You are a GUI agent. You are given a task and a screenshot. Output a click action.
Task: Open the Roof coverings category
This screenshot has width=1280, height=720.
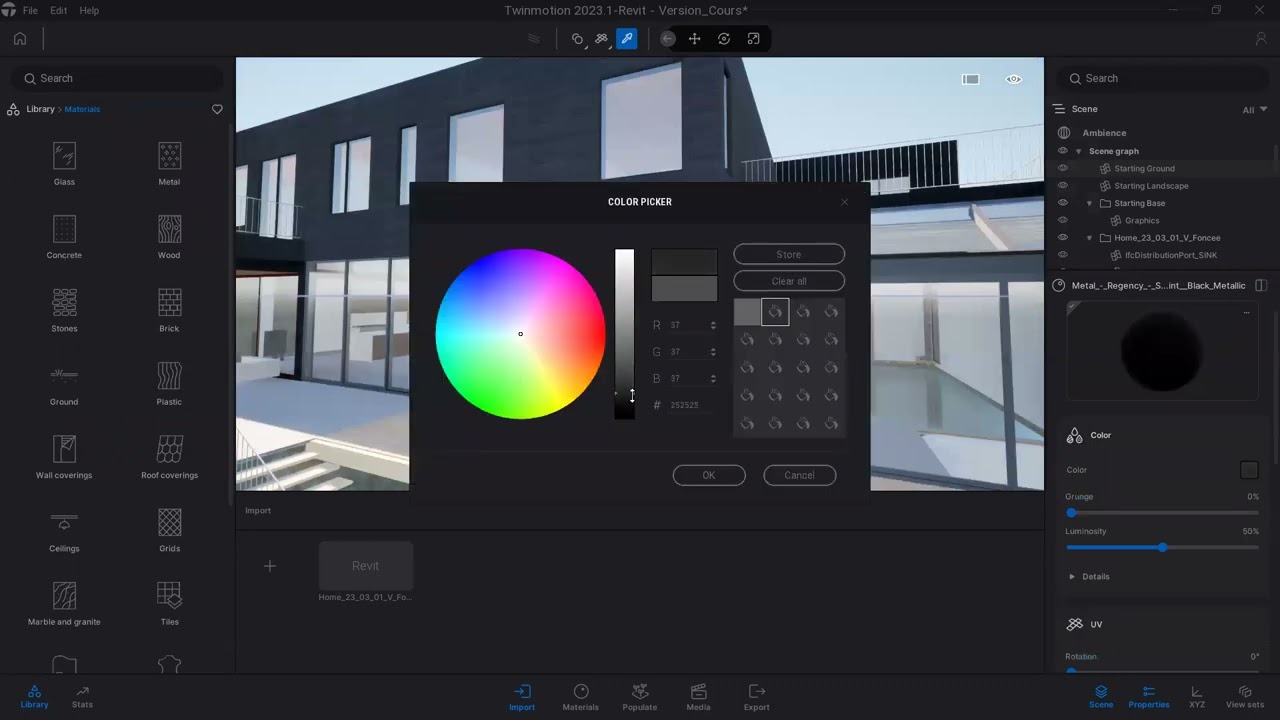click(169, 457)
